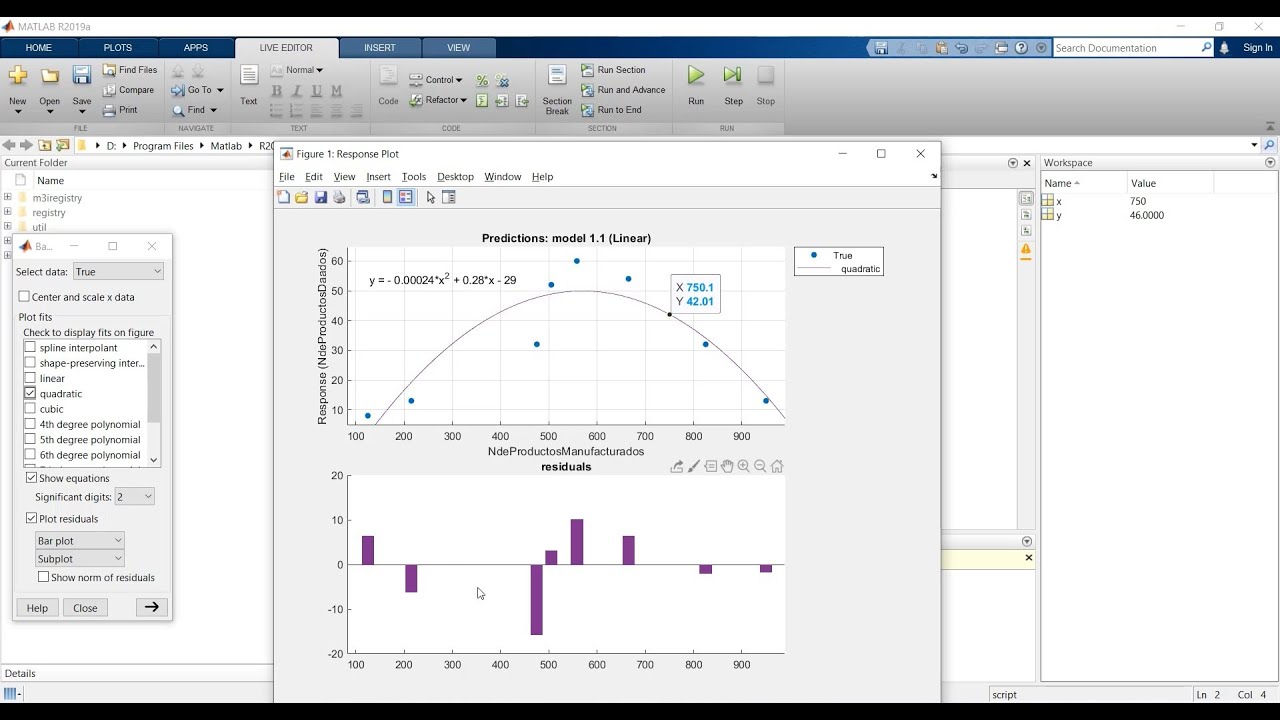Open the Property Inspector icon in figure toolbar
This screenshot has height=720, width=1280.
click(449, 198)
